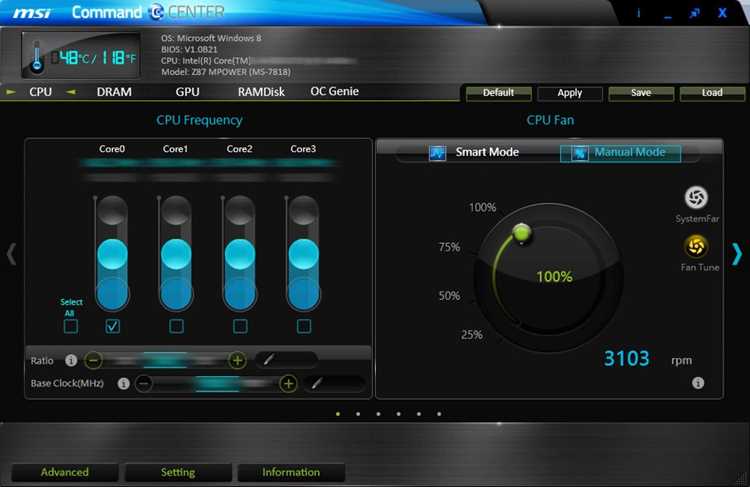This screenshot has width=750, height=487.
Task: Enable the Core2 checkbox
Action: [240, 326]
